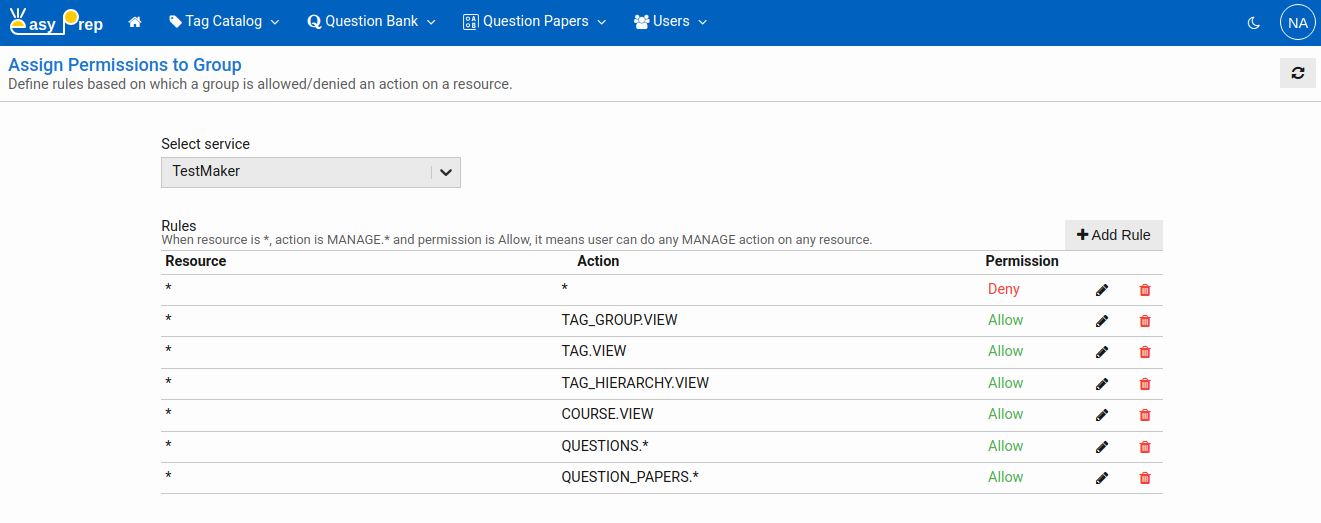Edit the Deny rule for action *

click(x=1102, y=290)
